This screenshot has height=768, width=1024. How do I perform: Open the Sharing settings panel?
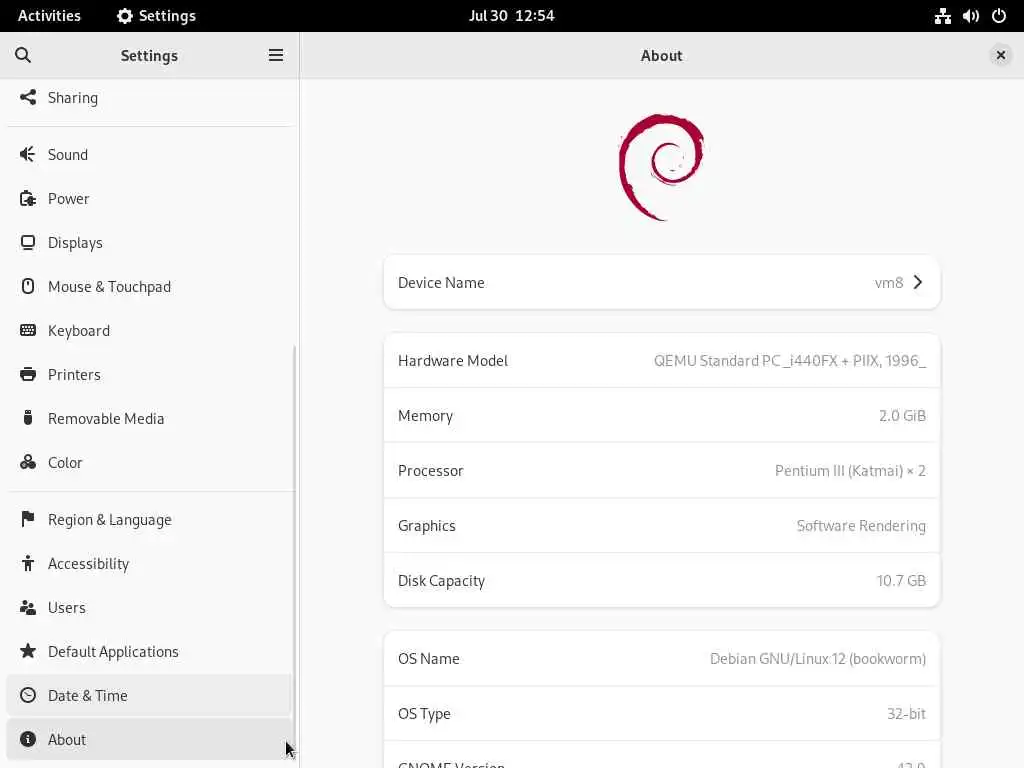pyautogui.click(x=149, y=97)
